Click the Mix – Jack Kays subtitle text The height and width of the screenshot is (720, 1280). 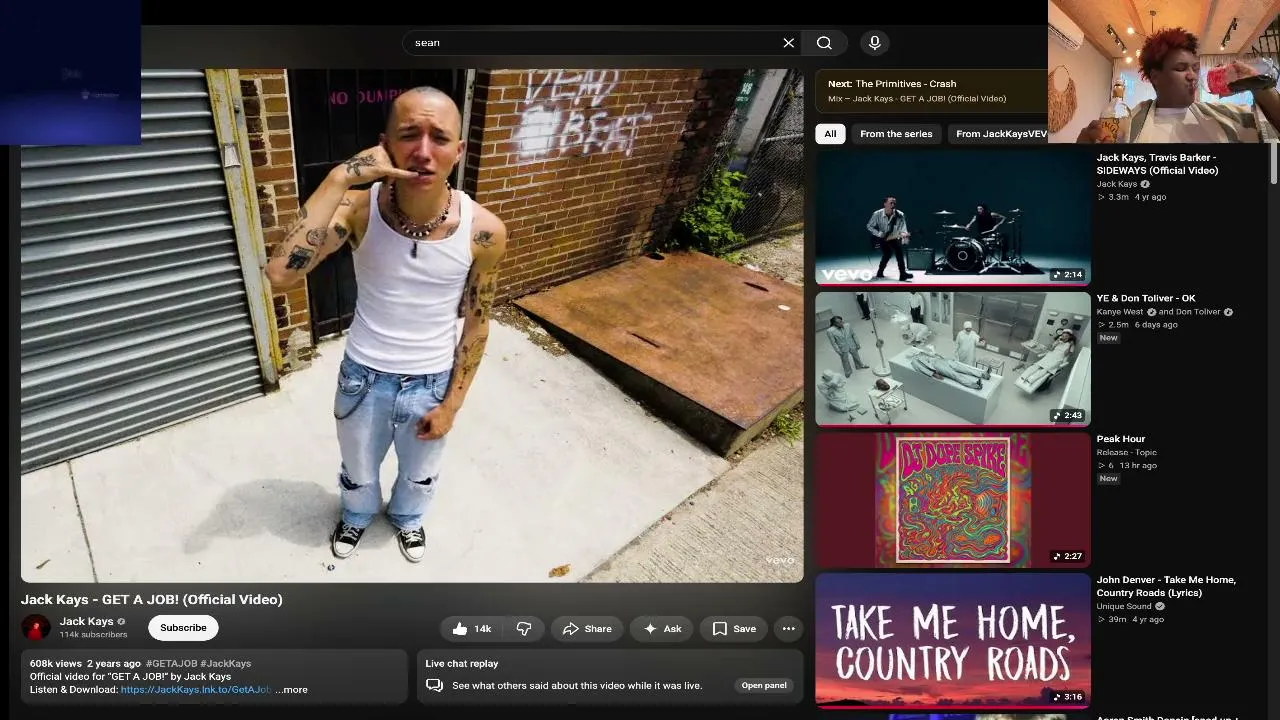coord(917,99)
